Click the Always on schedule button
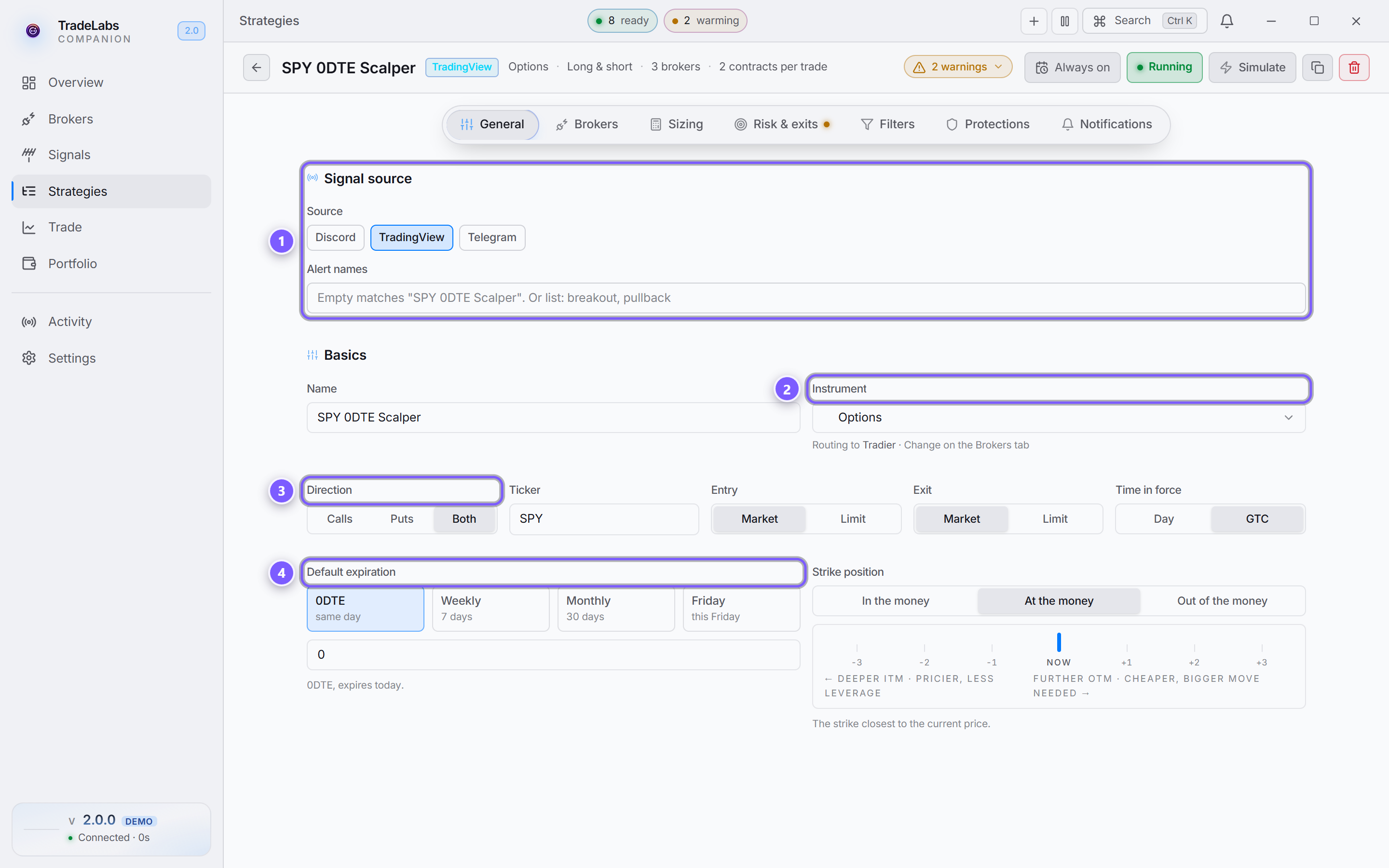This screenshot has height=868, width=1389. pos(1072,67)
